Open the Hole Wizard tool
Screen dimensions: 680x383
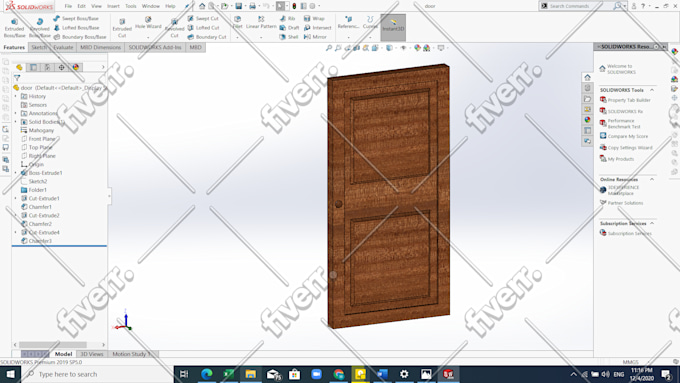point(148,23)
